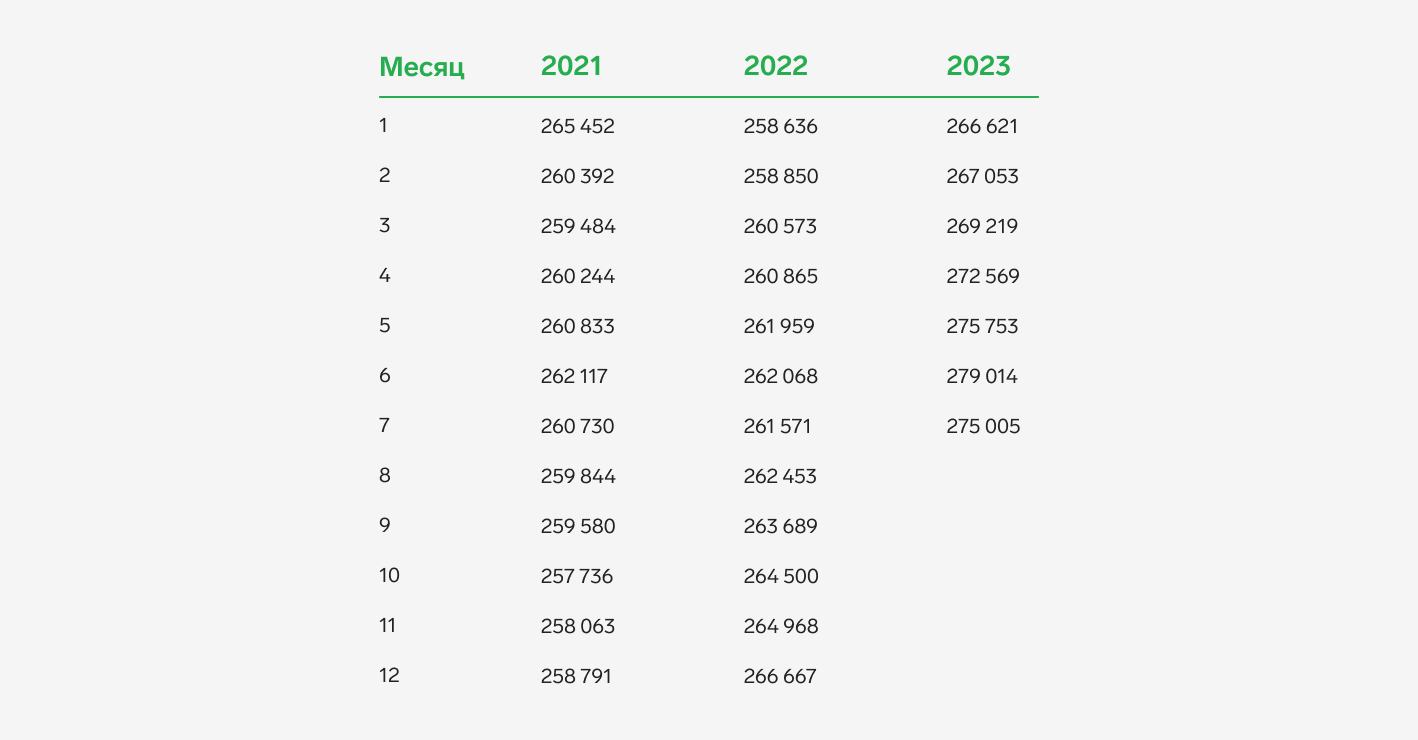Select the value 258 636 for month 1
Viewport: 1418px width, 740px height.
point(780,127)
